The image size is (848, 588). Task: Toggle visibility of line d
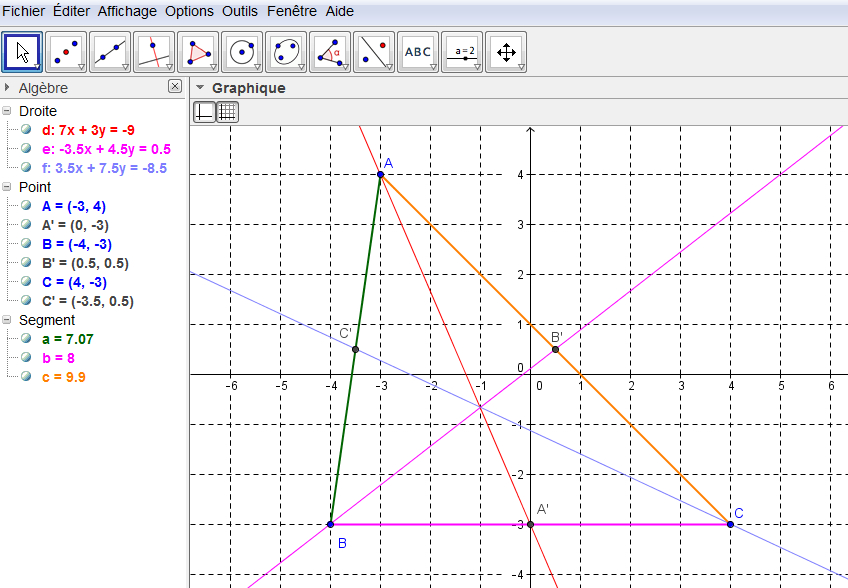tap(26, 130)
